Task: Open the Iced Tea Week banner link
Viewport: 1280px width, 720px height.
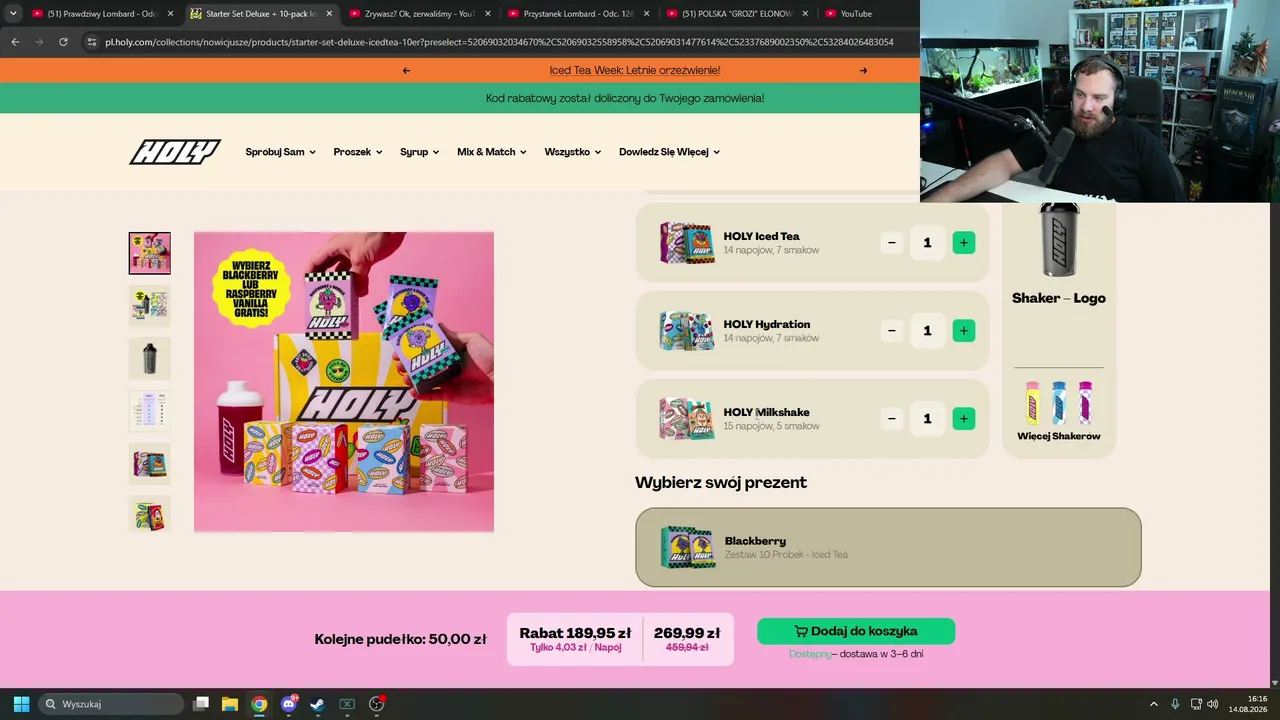Action: tap(635, 70)
